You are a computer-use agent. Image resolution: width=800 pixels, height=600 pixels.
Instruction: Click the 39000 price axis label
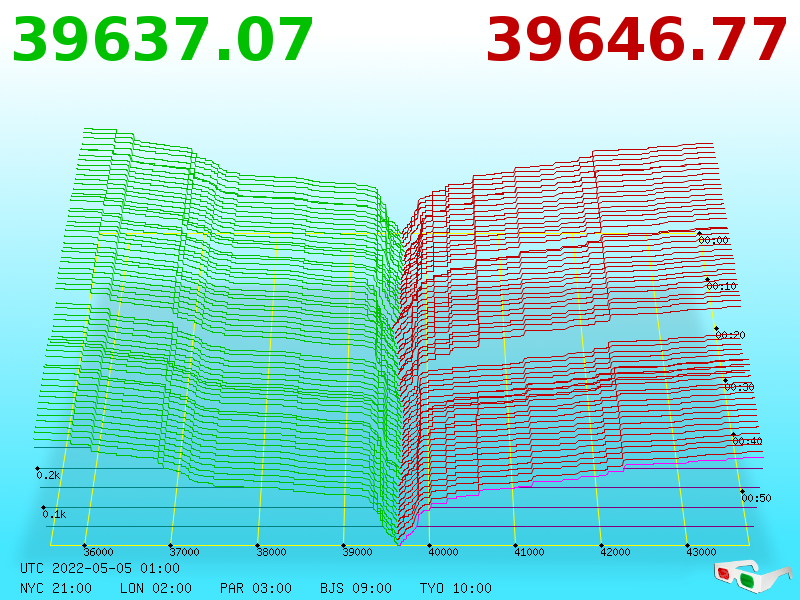coord(357,552)
